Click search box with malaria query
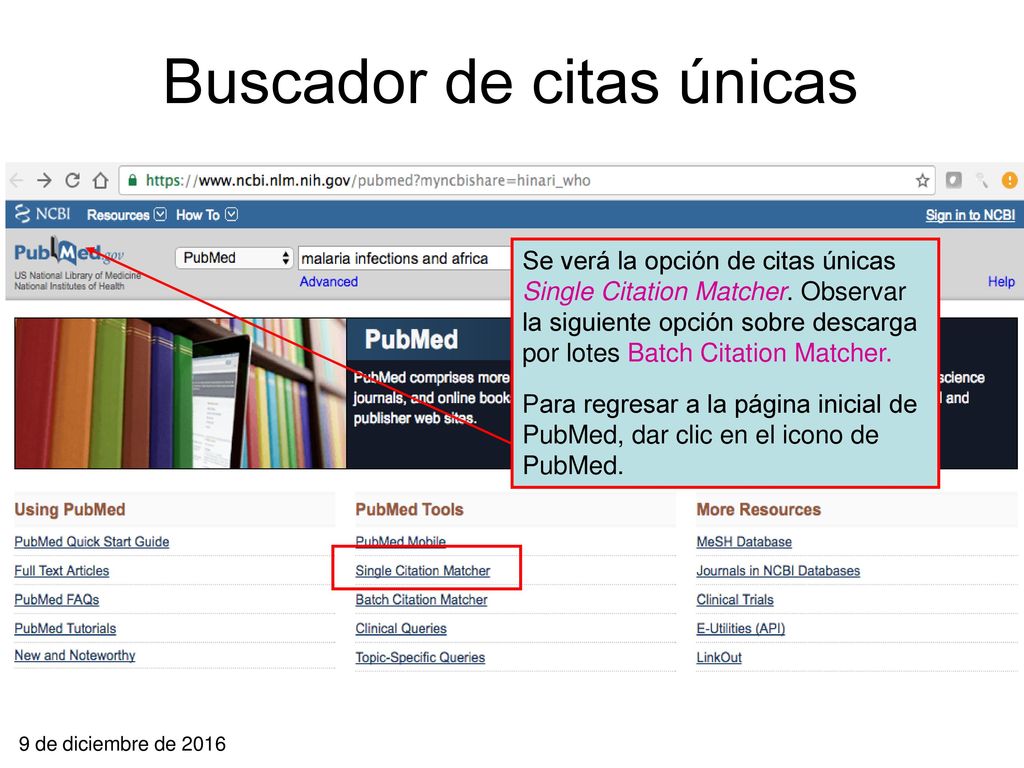1024x768 pixels. pyautogui.click(x=404, y=259)
